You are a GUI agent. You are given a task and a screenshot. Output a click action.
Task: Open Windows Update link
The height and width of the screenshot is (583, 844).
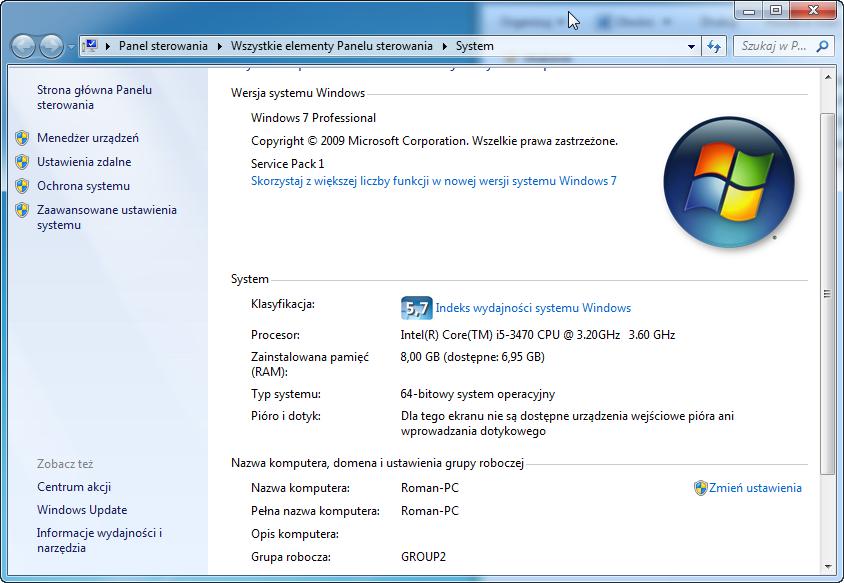(82, 510)
